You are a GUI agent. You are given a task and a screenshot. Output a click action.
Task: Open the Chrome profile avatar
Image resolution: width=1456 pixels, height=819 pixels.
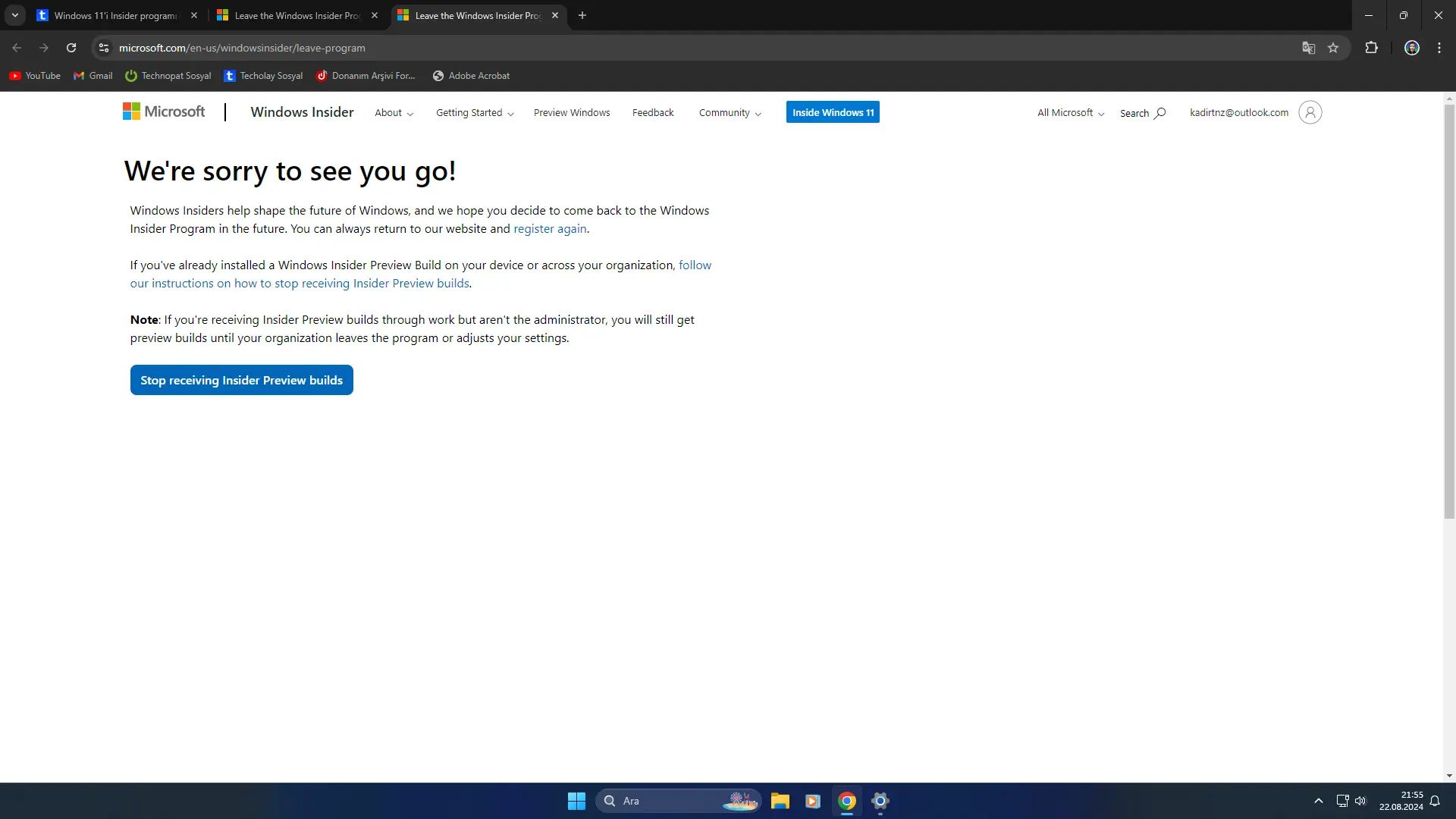[1412, 48]
